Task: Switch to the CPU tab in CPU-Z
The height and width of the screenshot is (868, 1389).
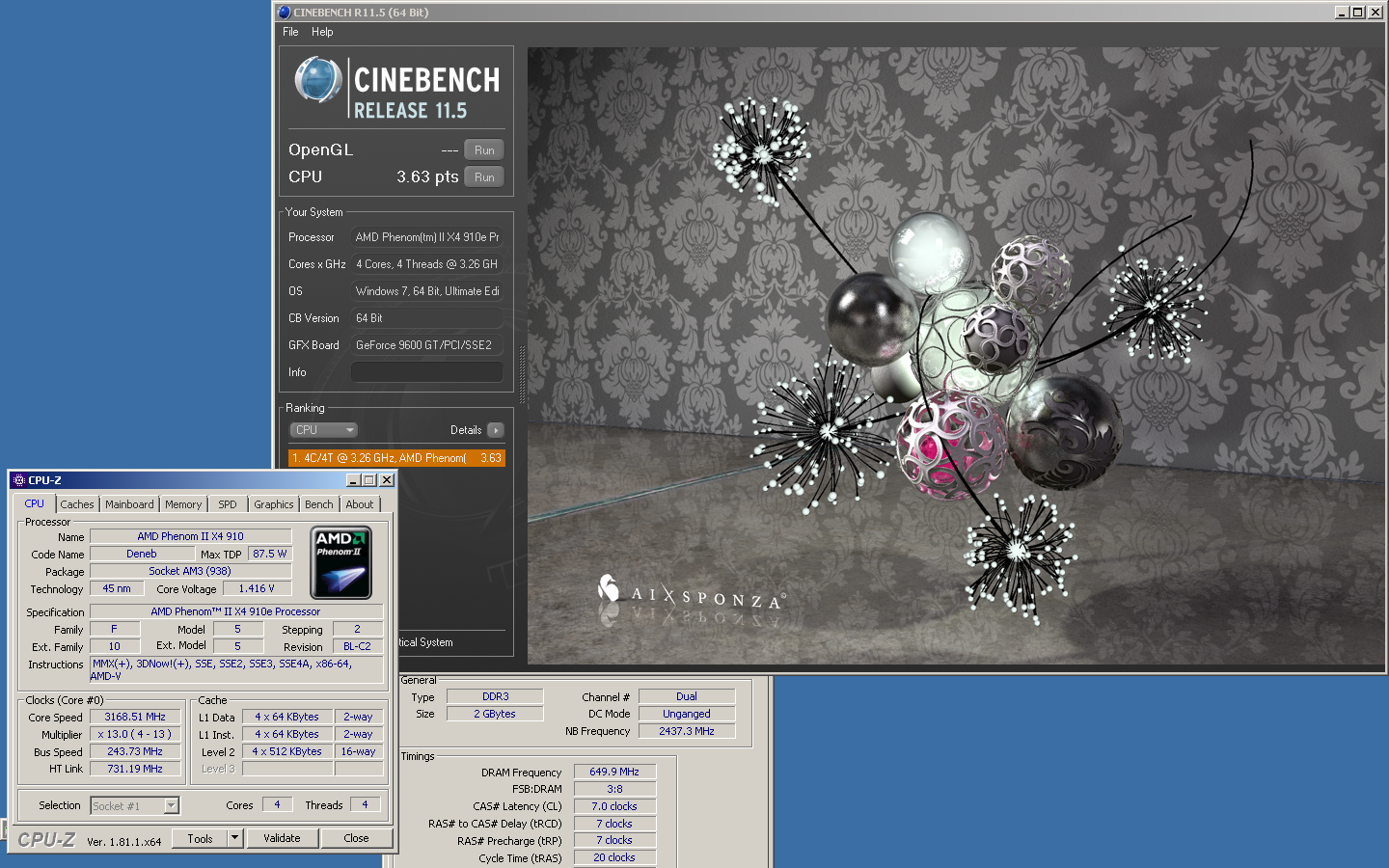Action: coord(35,503)
